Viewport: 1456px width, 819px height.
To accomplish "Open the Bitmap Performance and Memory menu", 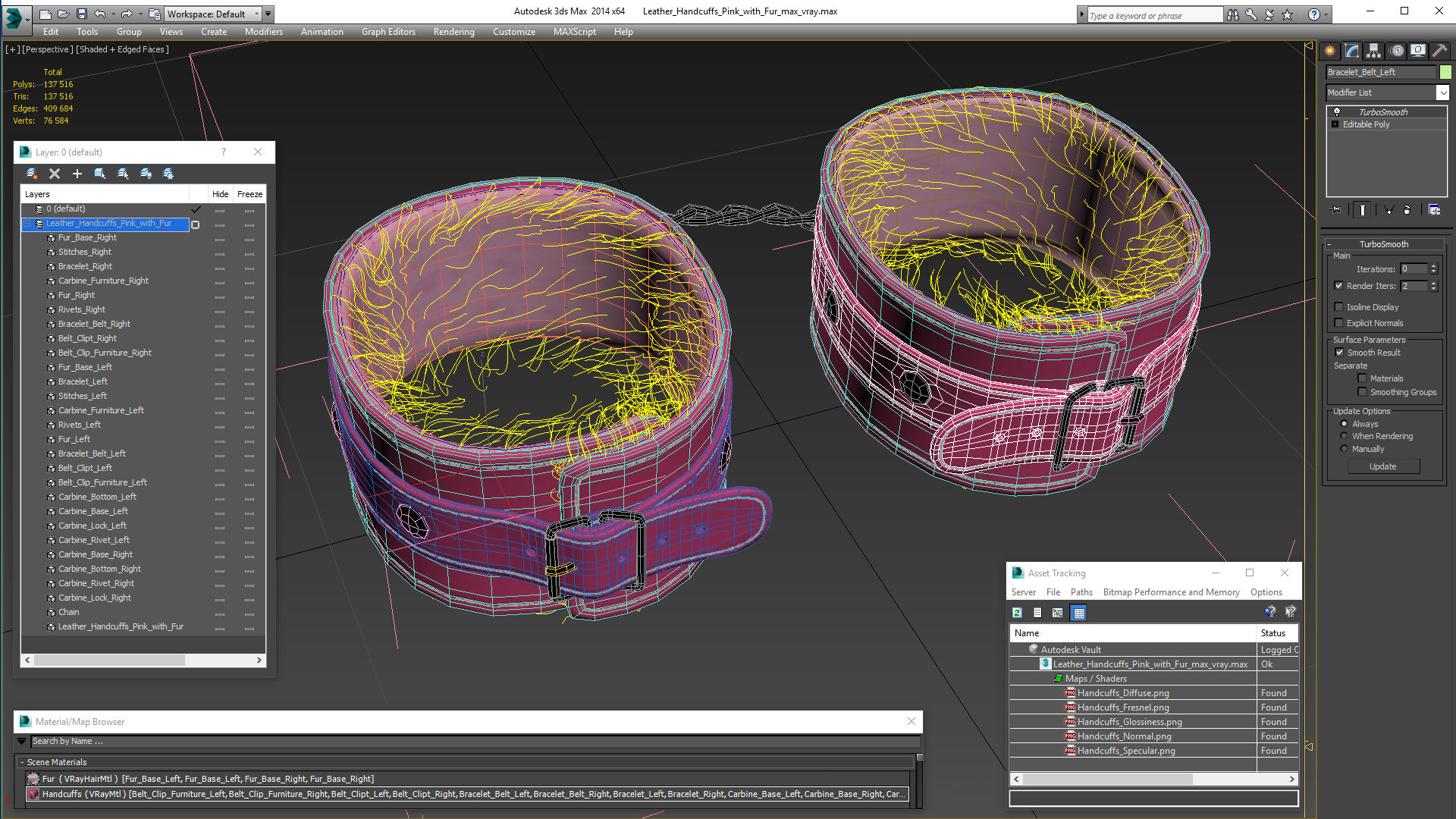I will pos(1171,592).
